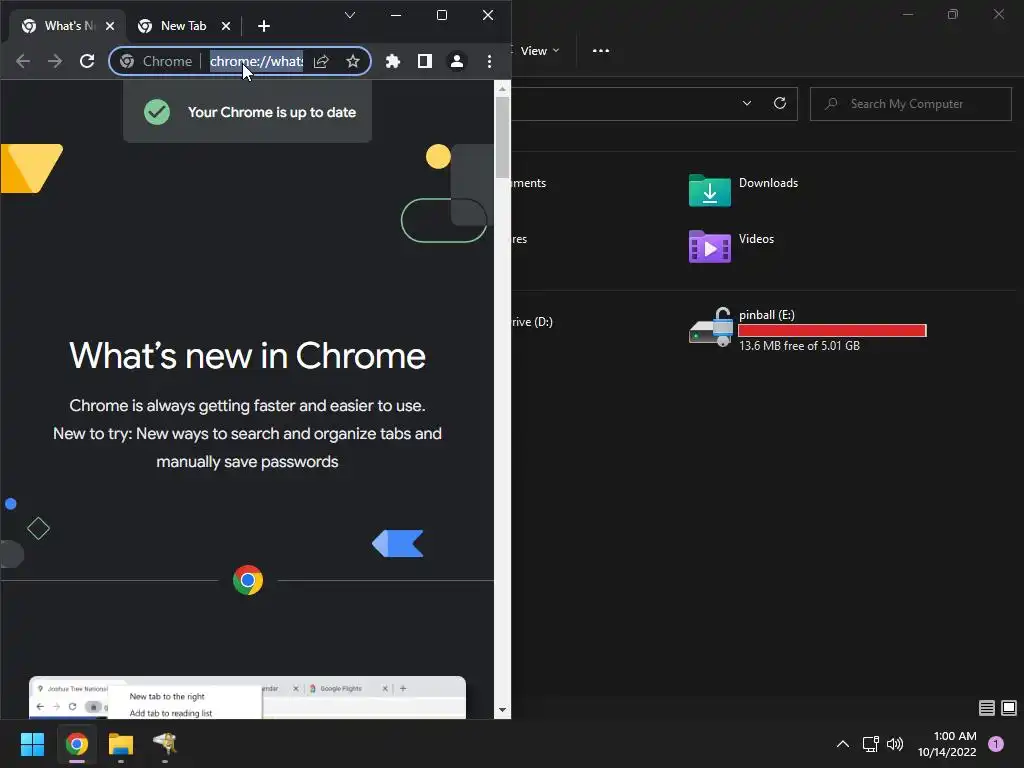Click the scroll-up arrow in Chrome's scrollbar
The height and width of the screenshot is (768, 1024).
(502, 88)
